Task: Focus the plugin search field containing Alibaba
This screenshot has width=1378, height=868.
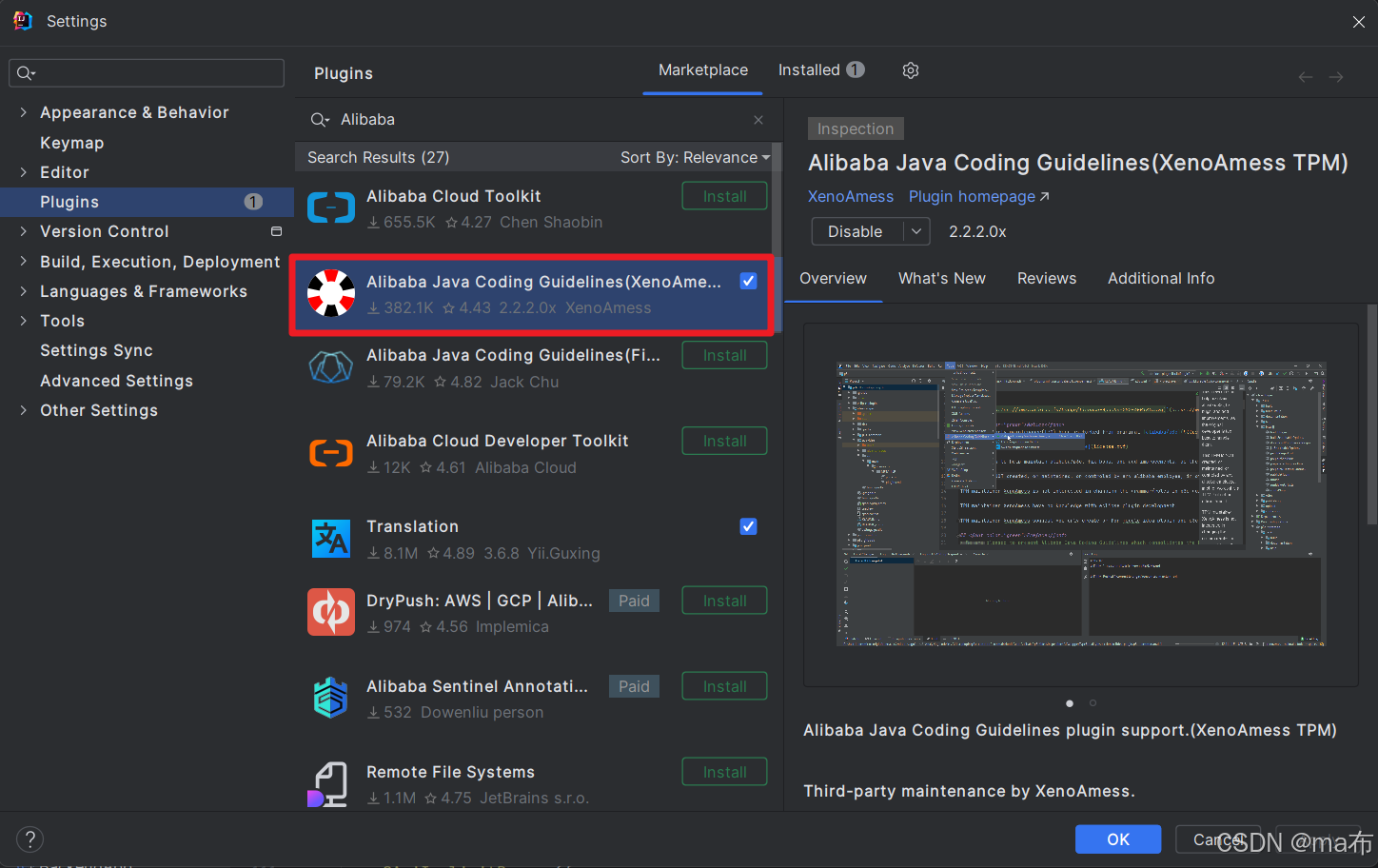Action: [538, 120]
